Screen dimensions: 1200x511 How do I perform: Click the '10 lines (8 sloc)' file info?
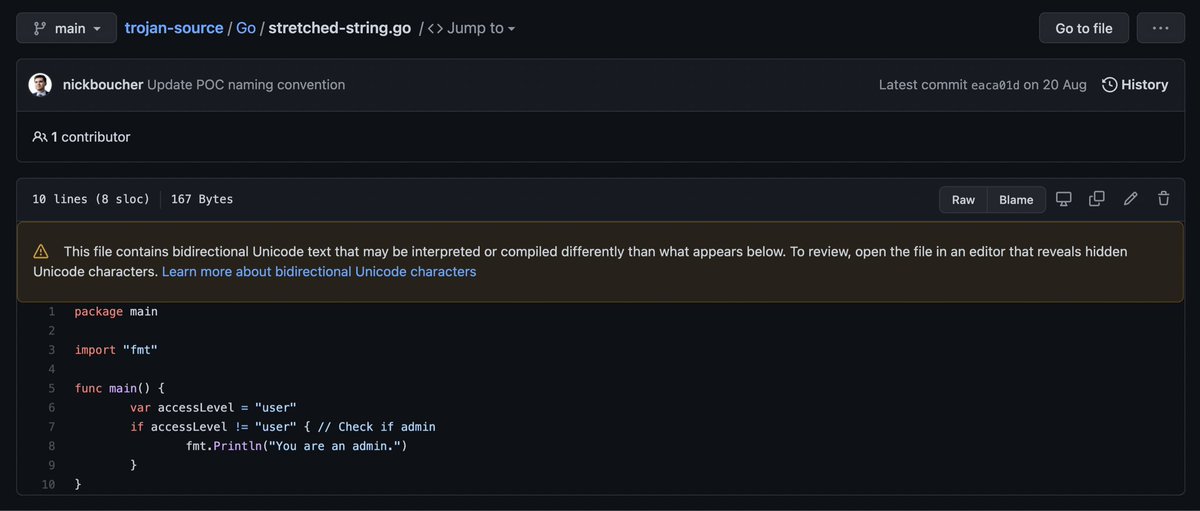[91, 199]
